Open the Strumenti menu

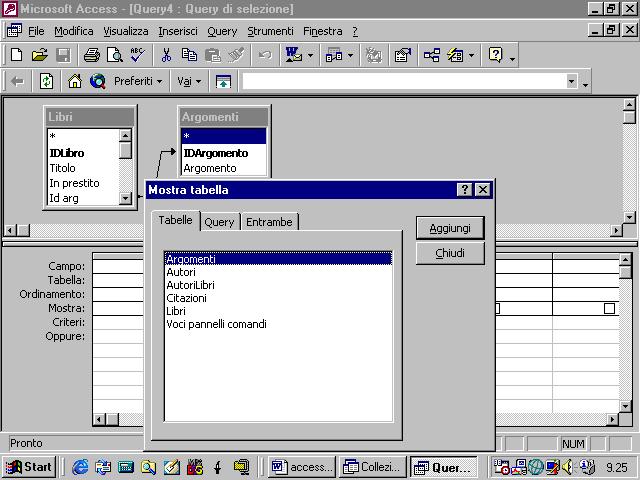click(x=270, y=31)
